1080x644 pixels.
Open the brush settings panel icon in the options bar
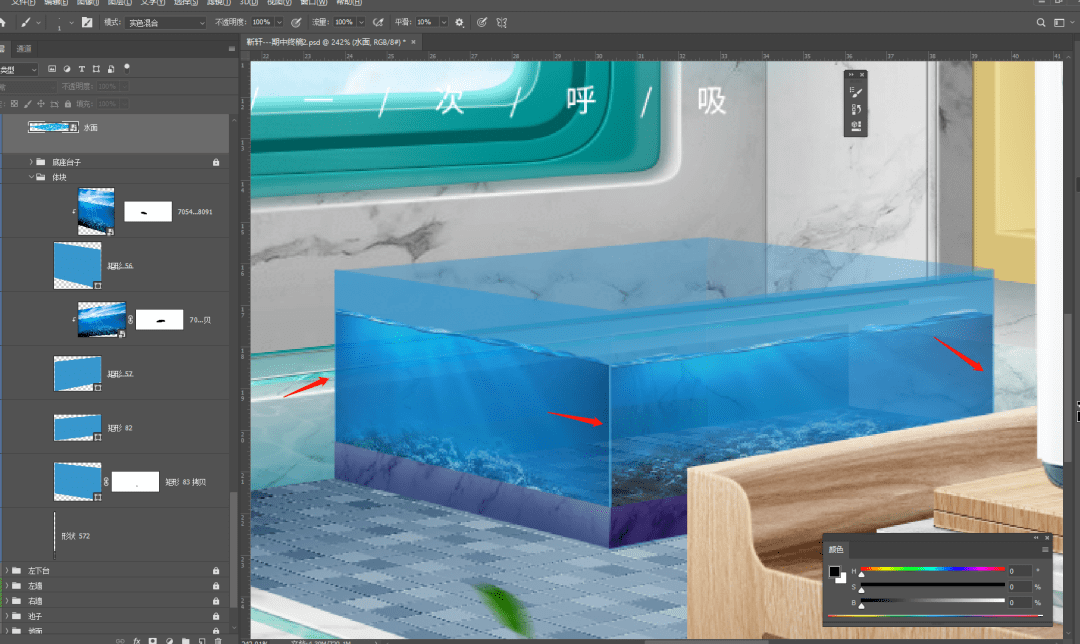point(87,22)
